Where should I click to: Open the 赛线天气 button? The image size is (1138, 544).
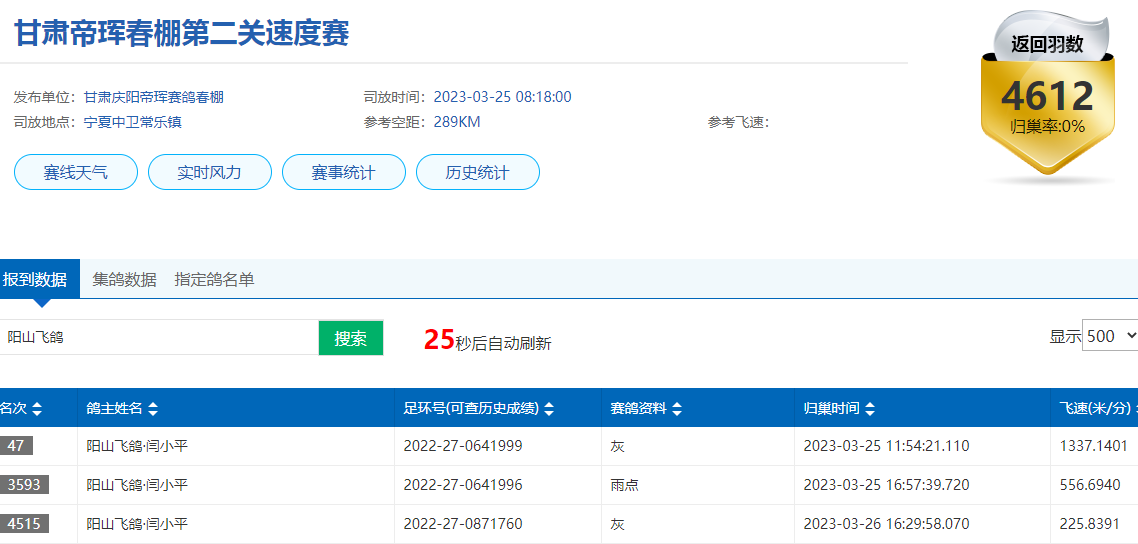(76, 172)
